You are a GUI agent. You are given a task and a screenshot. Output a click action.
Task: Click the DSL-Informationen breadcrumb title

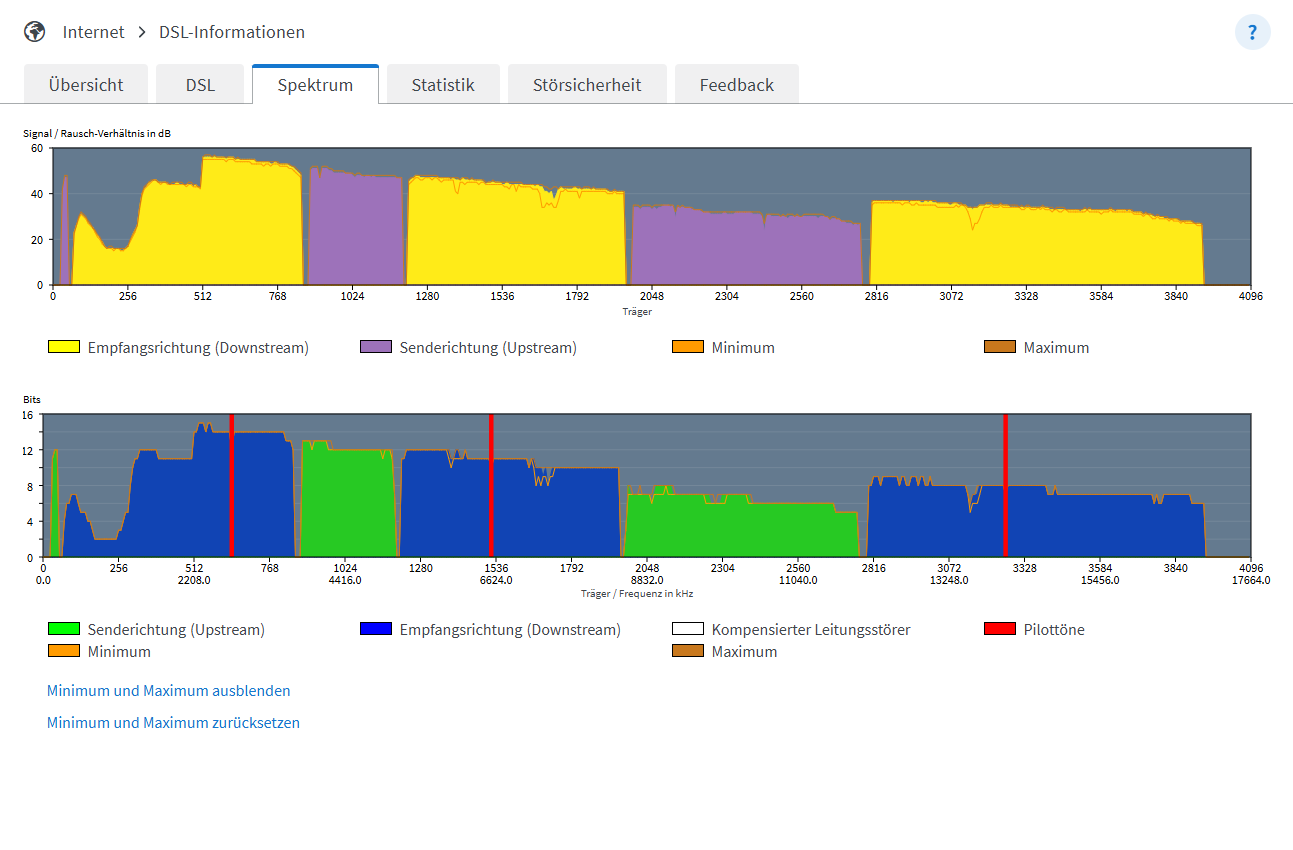coord(232,32)
